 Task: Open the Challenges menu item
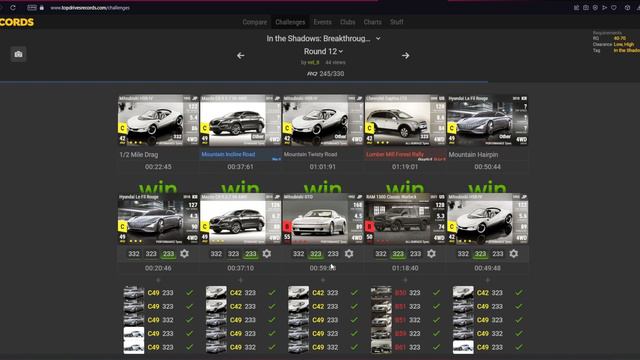[x=290, y=22]
